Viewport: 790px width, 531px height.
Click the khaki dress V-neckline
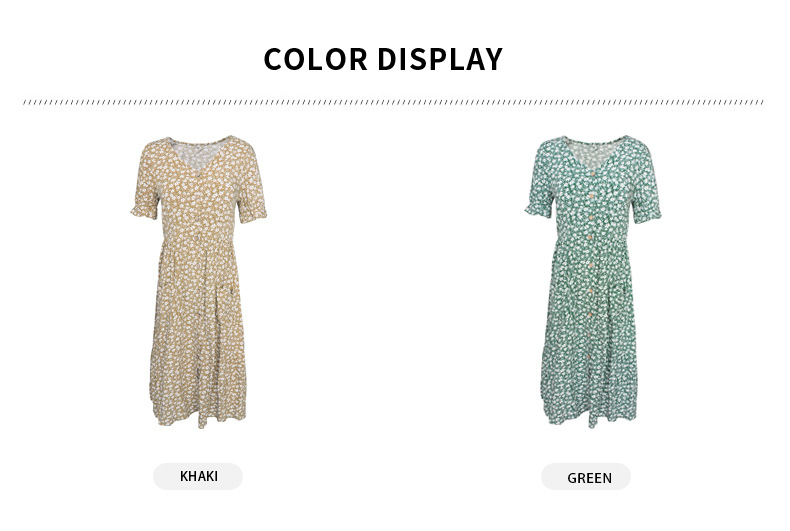click(200, 154)
